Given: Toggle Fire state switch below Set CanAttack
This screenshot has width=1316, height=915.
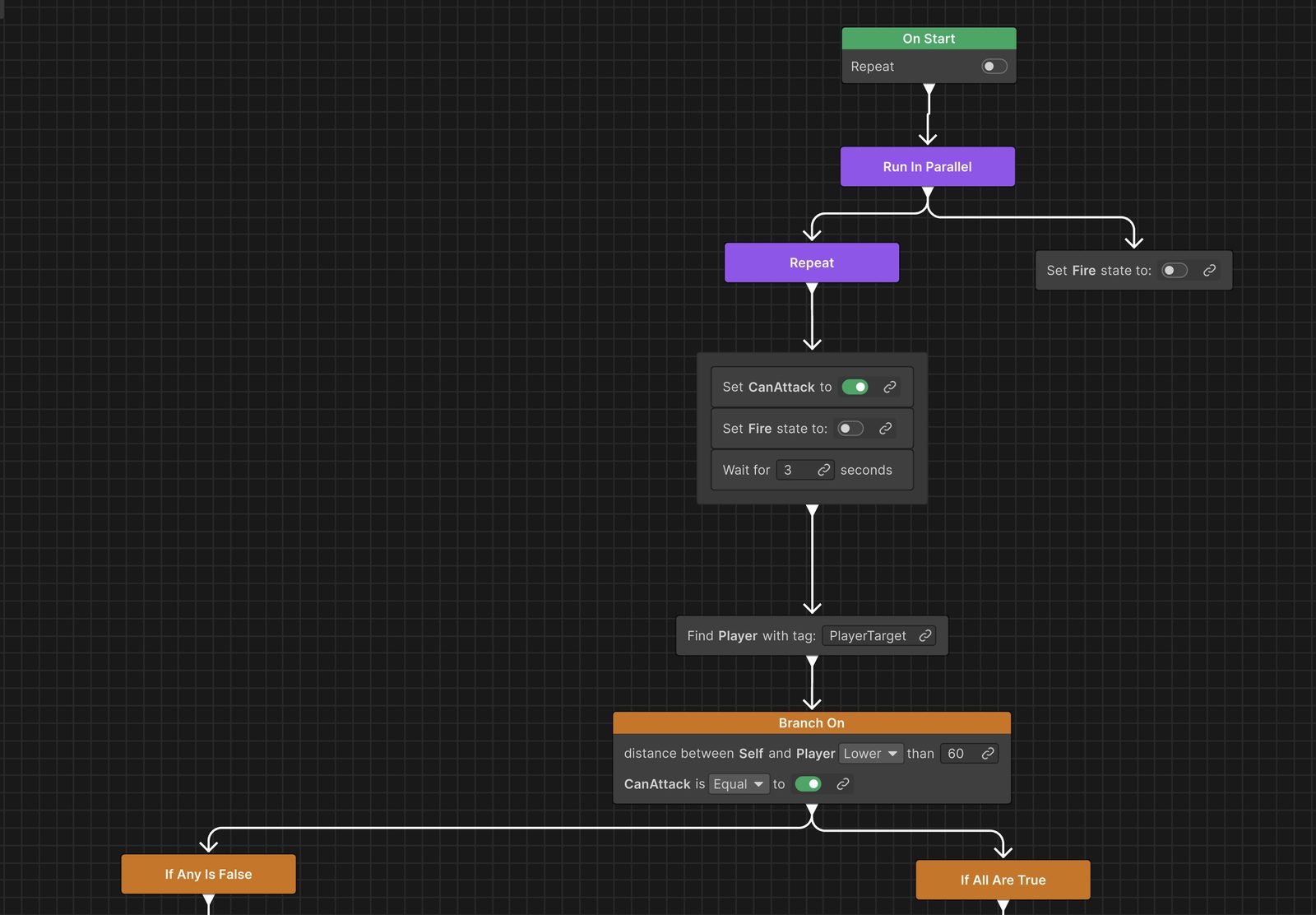Looking at the screenshot, I should tap(850, 429).
